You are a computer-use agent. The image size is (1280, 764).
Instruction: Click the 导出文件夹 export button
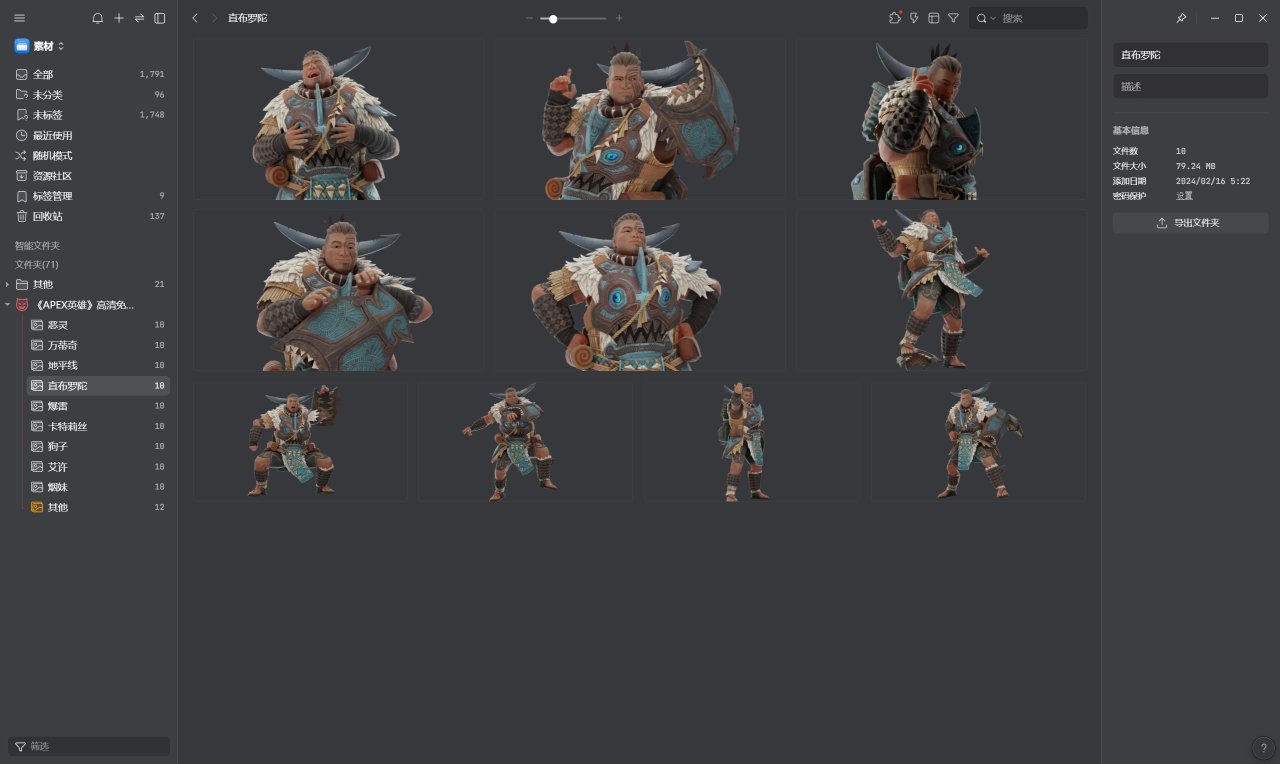coord(1190,223)
